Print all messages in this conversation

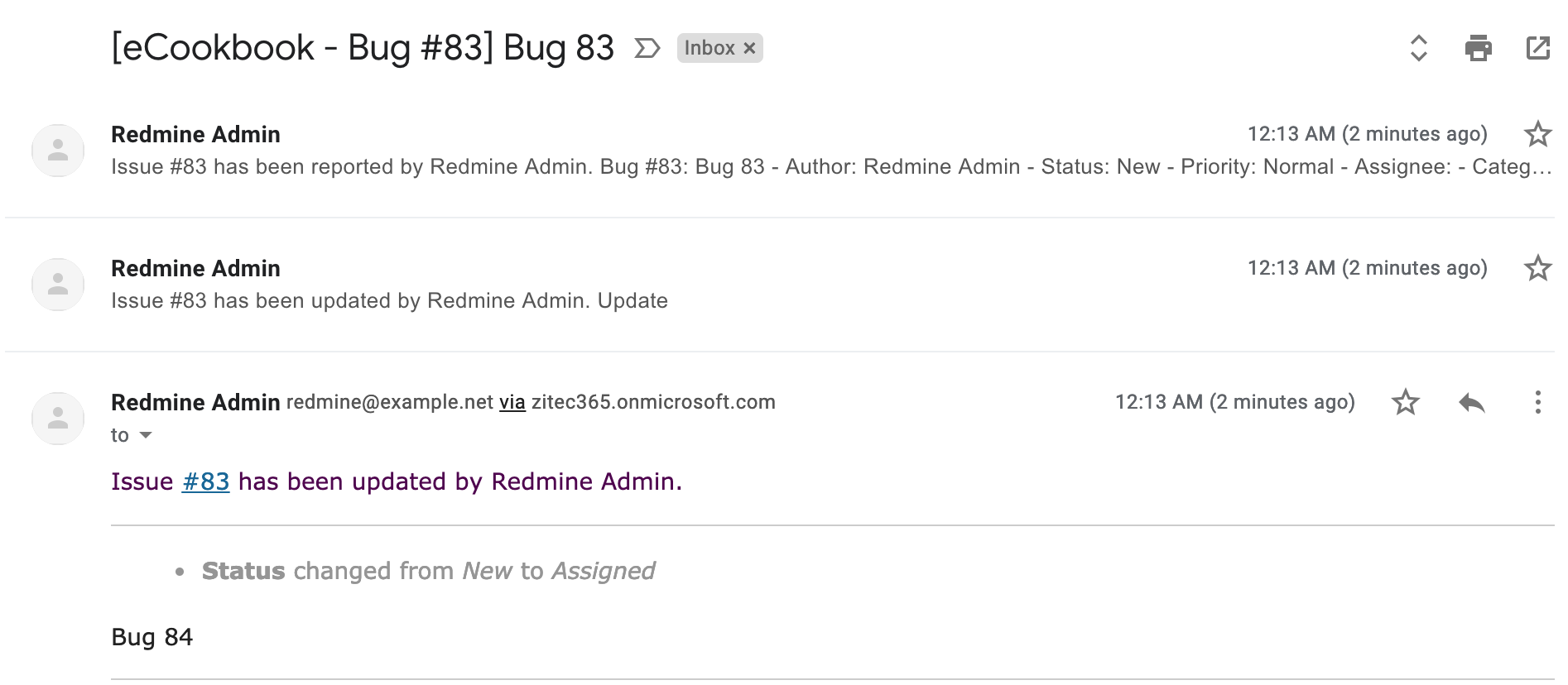coord(1478,48)
